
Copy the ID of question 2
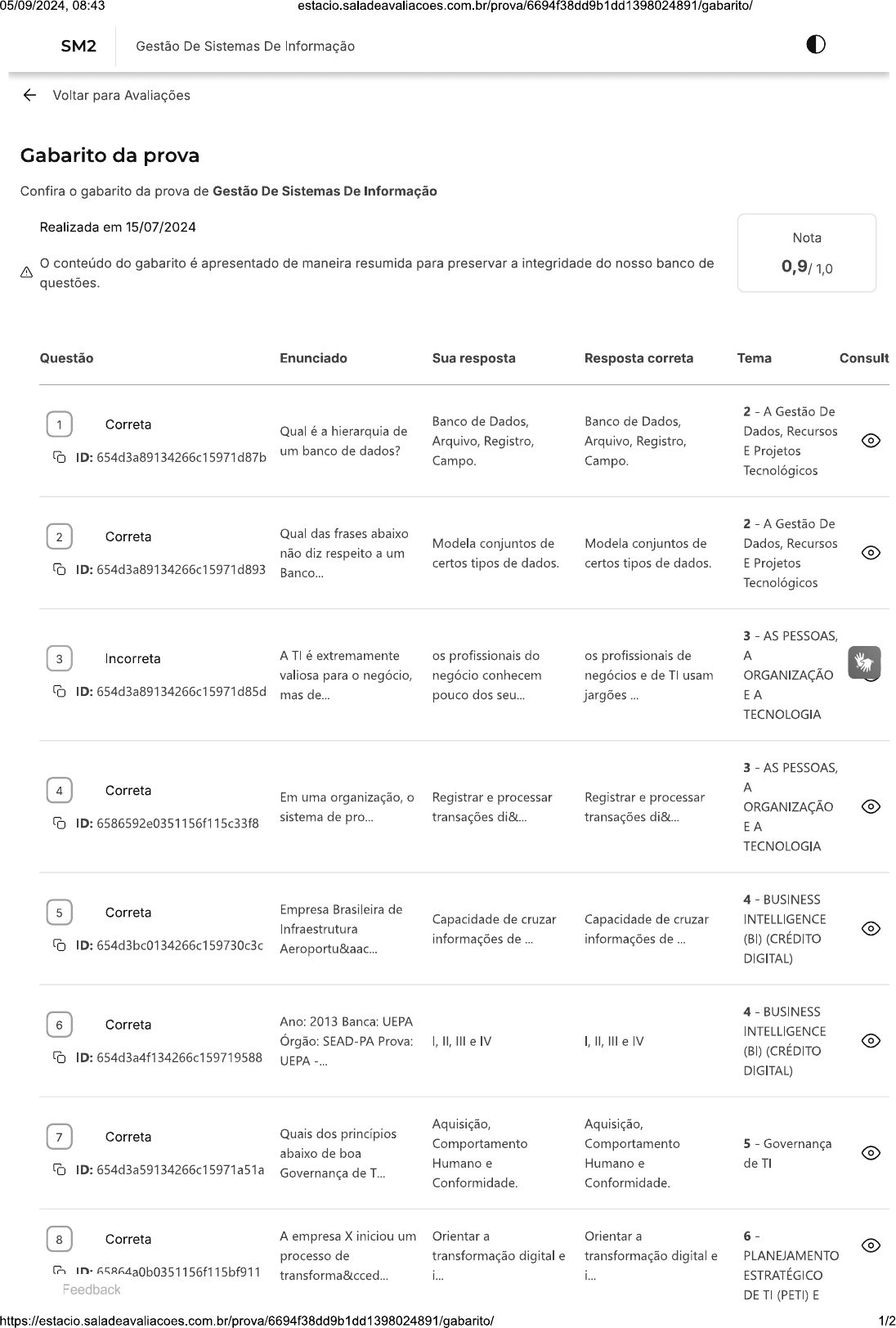(60, 569)
